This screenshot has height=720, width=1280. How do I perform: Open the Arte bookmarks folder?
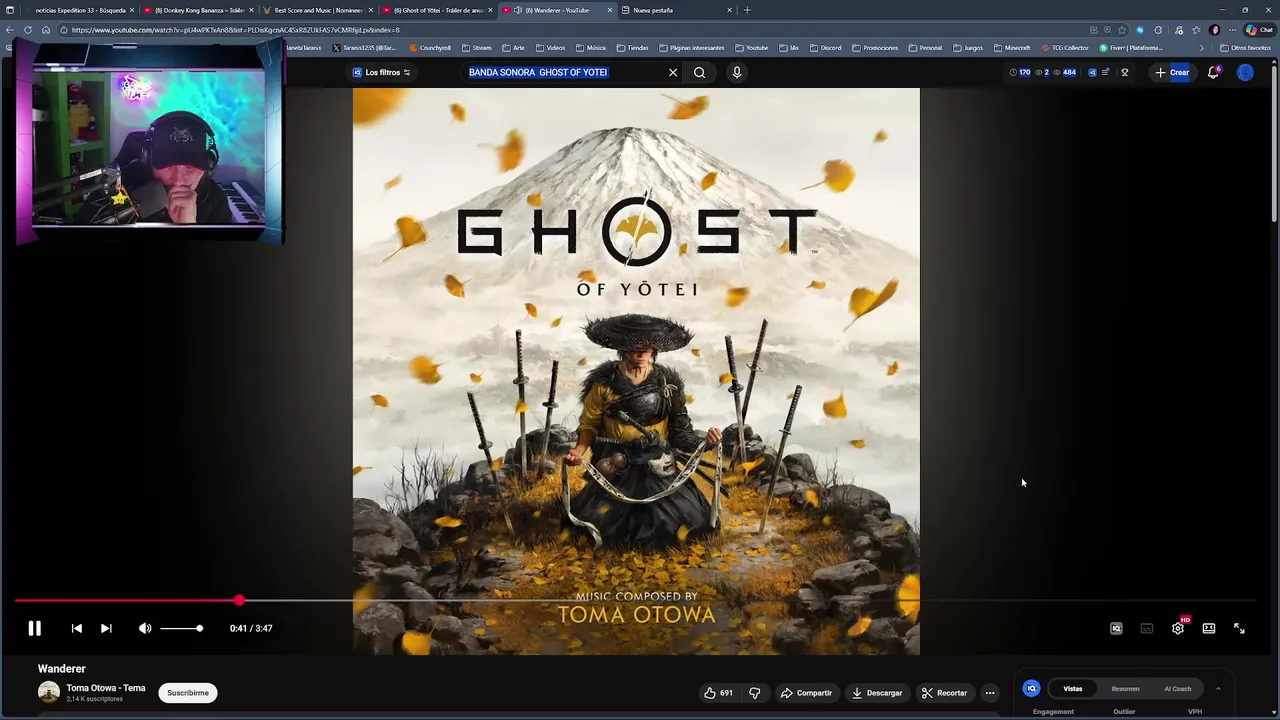(x=514, y=48)
